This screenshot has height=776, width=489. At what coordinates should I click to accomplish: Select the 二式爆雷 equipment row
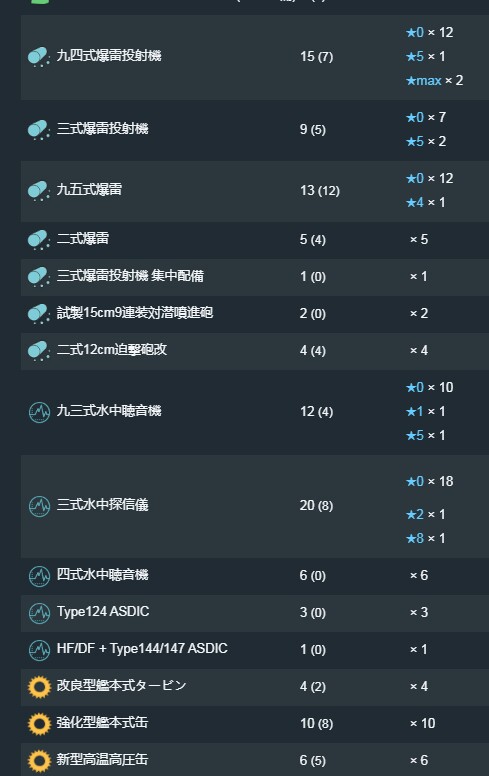[255, 240]
